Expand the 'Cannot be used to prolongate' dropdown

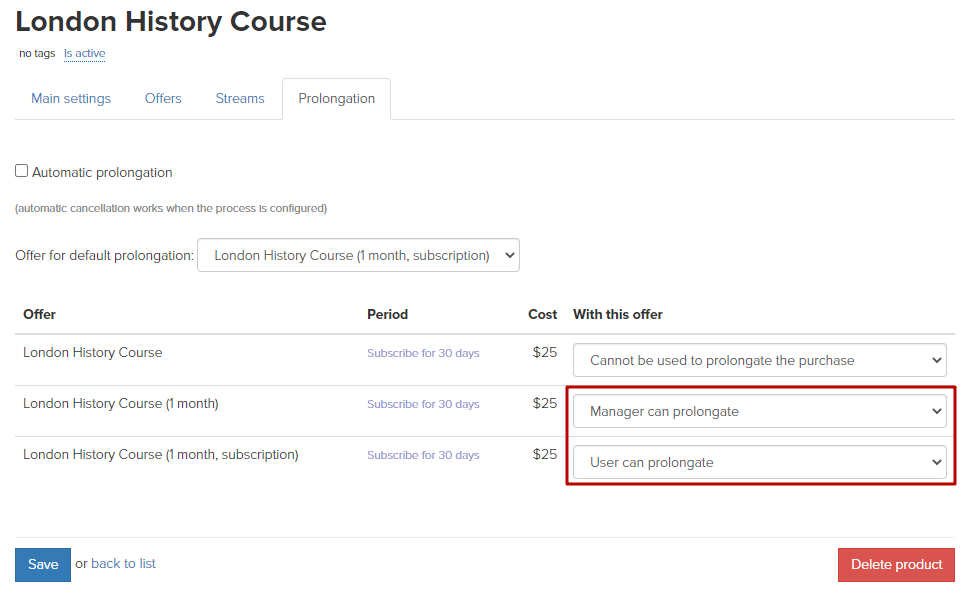[x=759, y=360]
